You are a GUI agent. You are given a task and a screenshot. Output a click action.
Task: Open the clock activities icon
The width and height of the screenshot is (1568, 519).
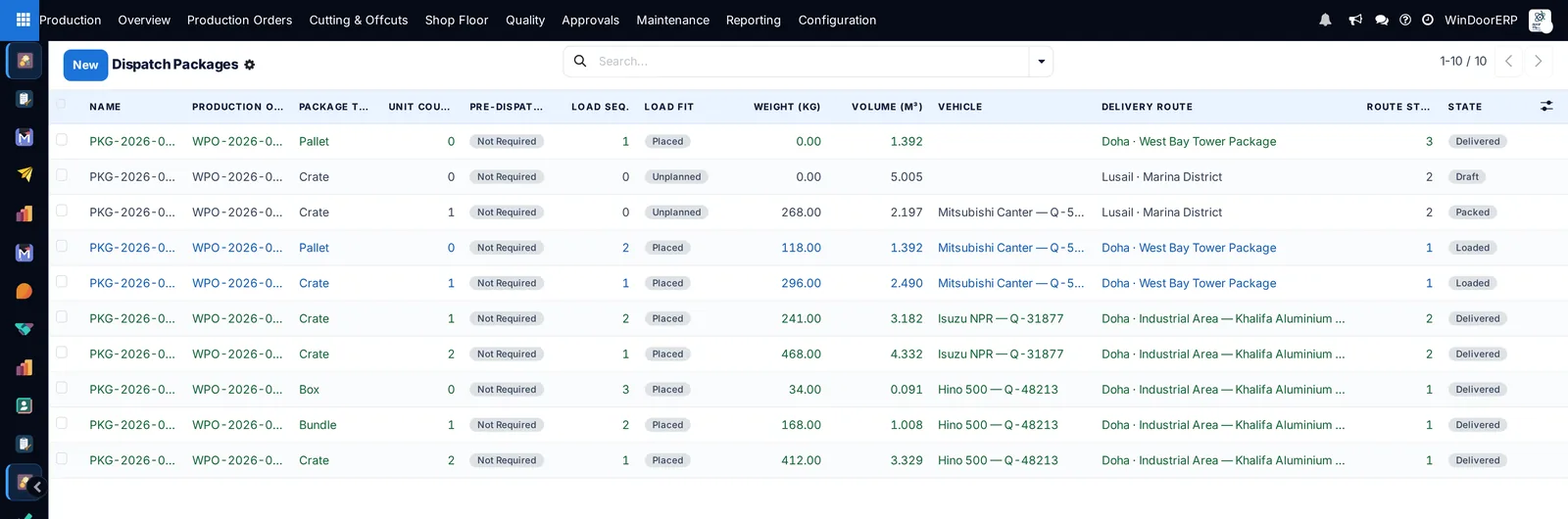[x=1428, y=20]
